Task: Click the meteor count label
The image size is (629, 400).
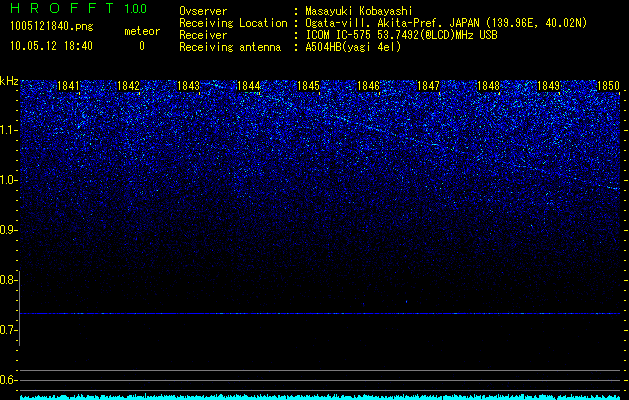Action: point(142,31)
